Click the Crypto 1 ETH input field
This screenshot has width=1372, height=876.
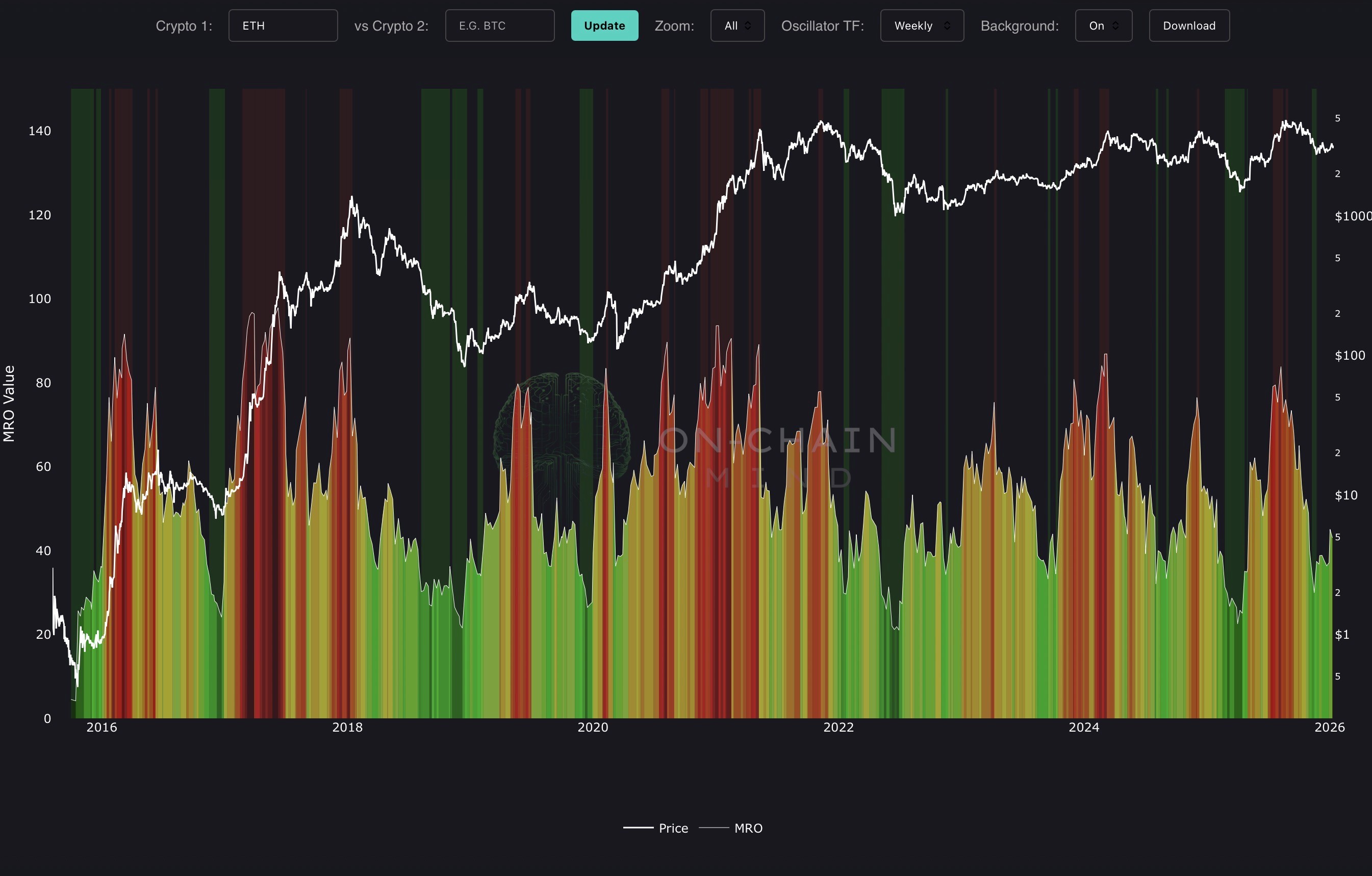point(283,26)
